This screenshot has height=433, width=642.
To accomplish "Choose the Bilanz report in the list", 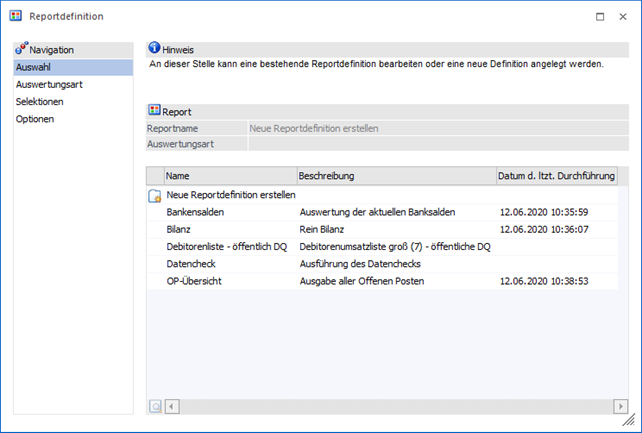I will (x=179, y=229).
